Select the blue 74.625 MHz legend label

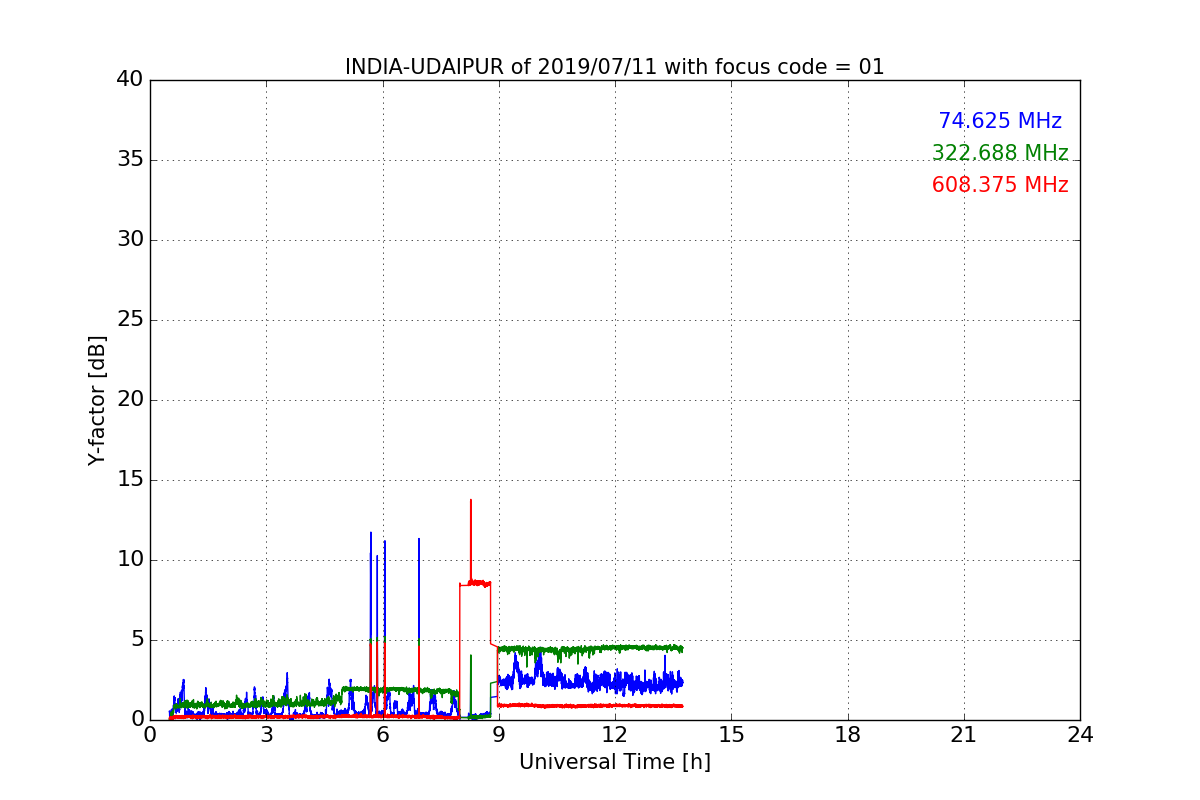(x=1000, y=121)
